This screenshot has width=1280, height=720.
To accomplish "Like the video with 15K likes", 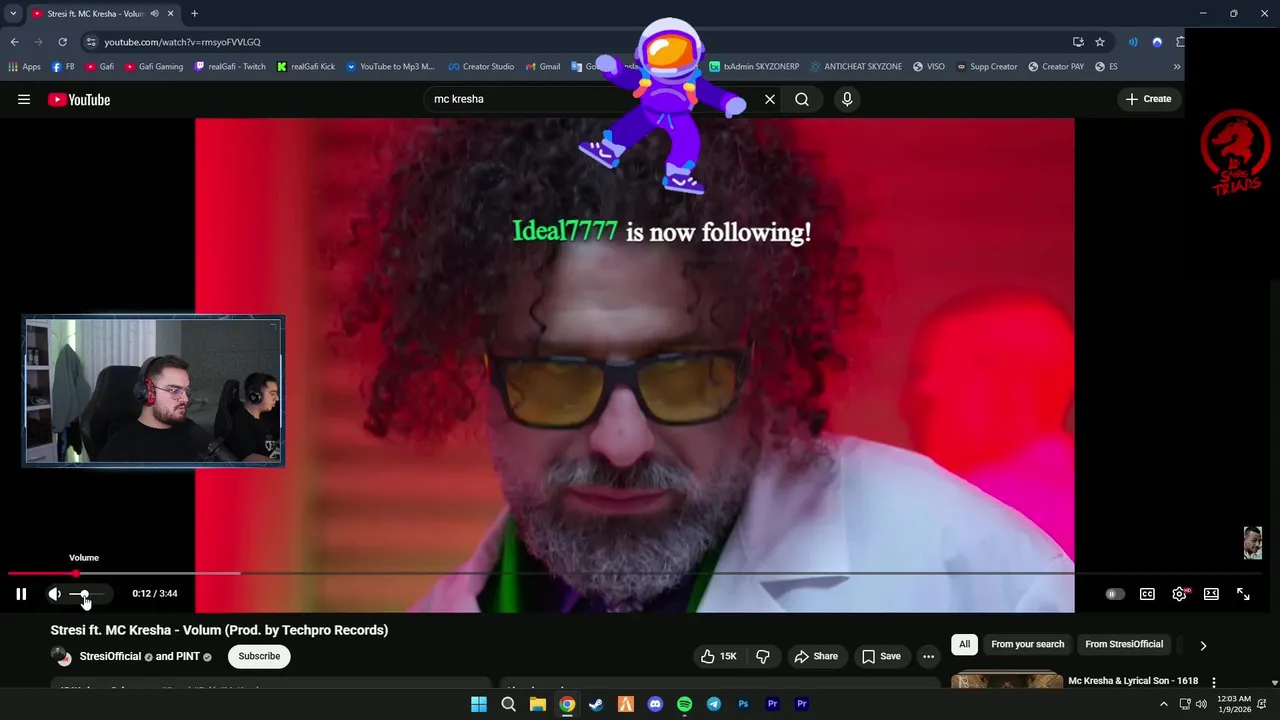I will coord(720,656).
